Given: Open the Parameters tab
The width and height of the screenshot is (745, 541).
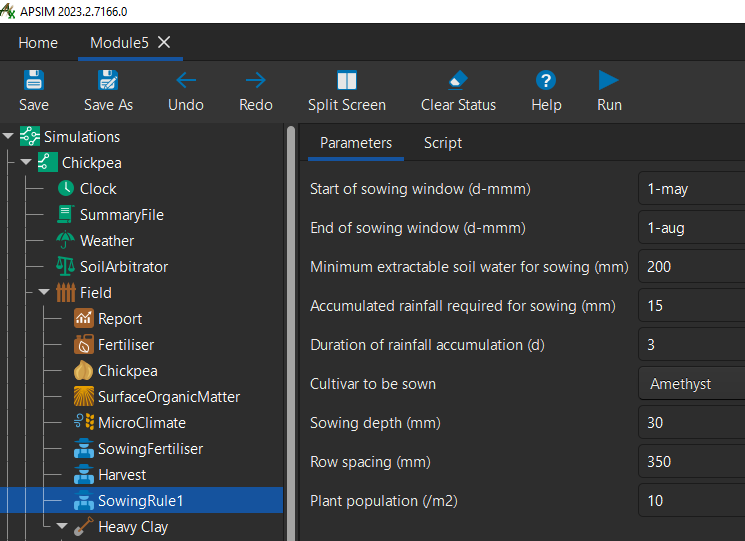Looking at the screenshot, I should coord(356,143).
